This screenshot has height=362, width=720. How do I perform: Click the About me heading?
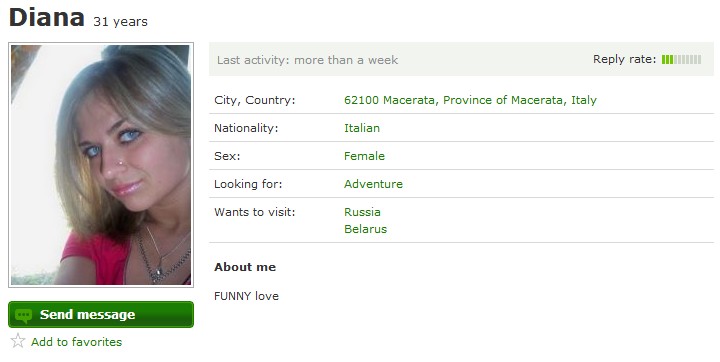(245, 267)
